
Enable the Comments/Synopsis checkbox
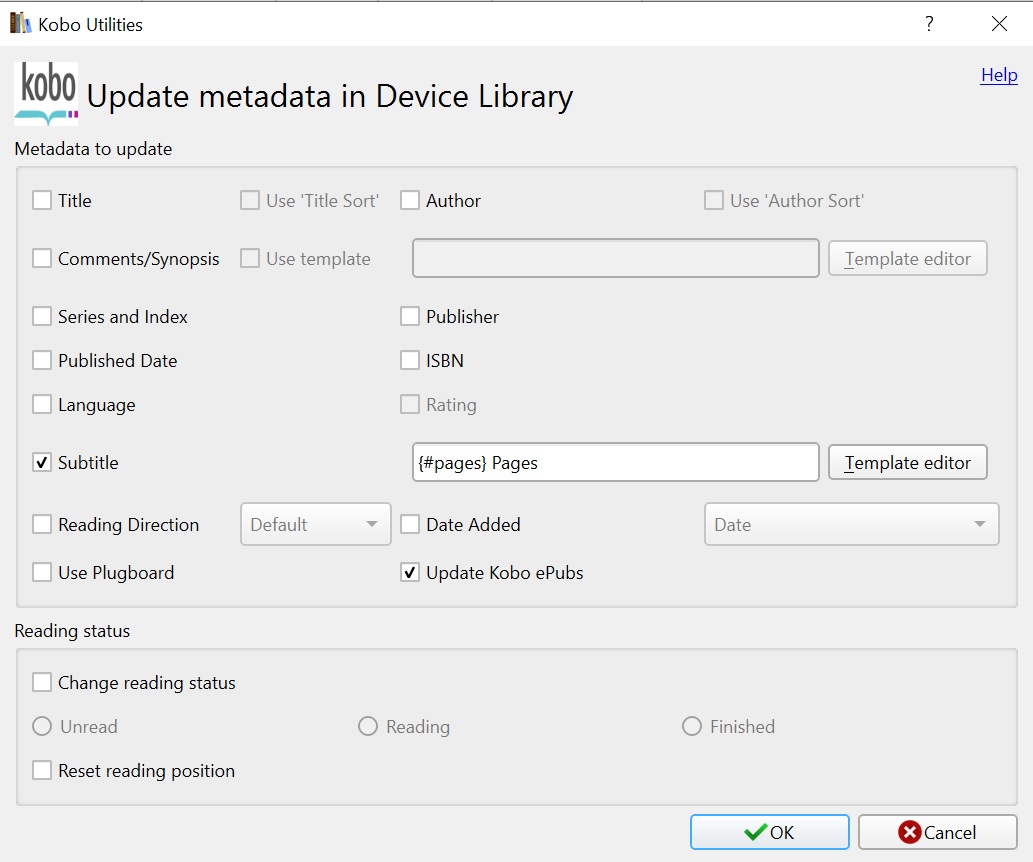[x=42, y=258]
